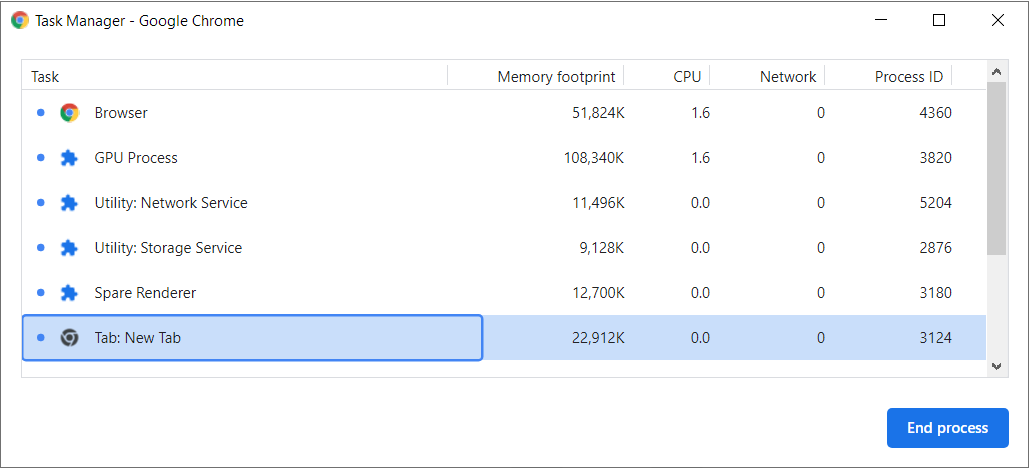The image size is (1029, 468).
Task: Sort by the Process ID column header
Action: [908, 77]
